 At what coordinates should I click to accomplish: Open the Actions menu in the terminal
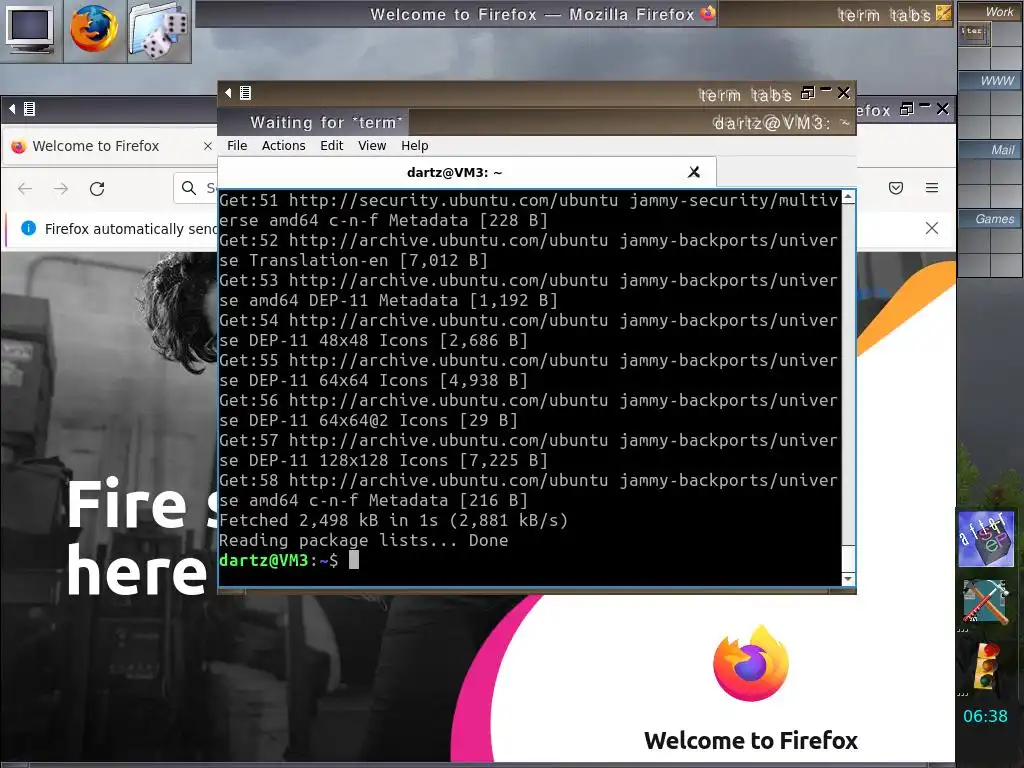click(283, 146)
